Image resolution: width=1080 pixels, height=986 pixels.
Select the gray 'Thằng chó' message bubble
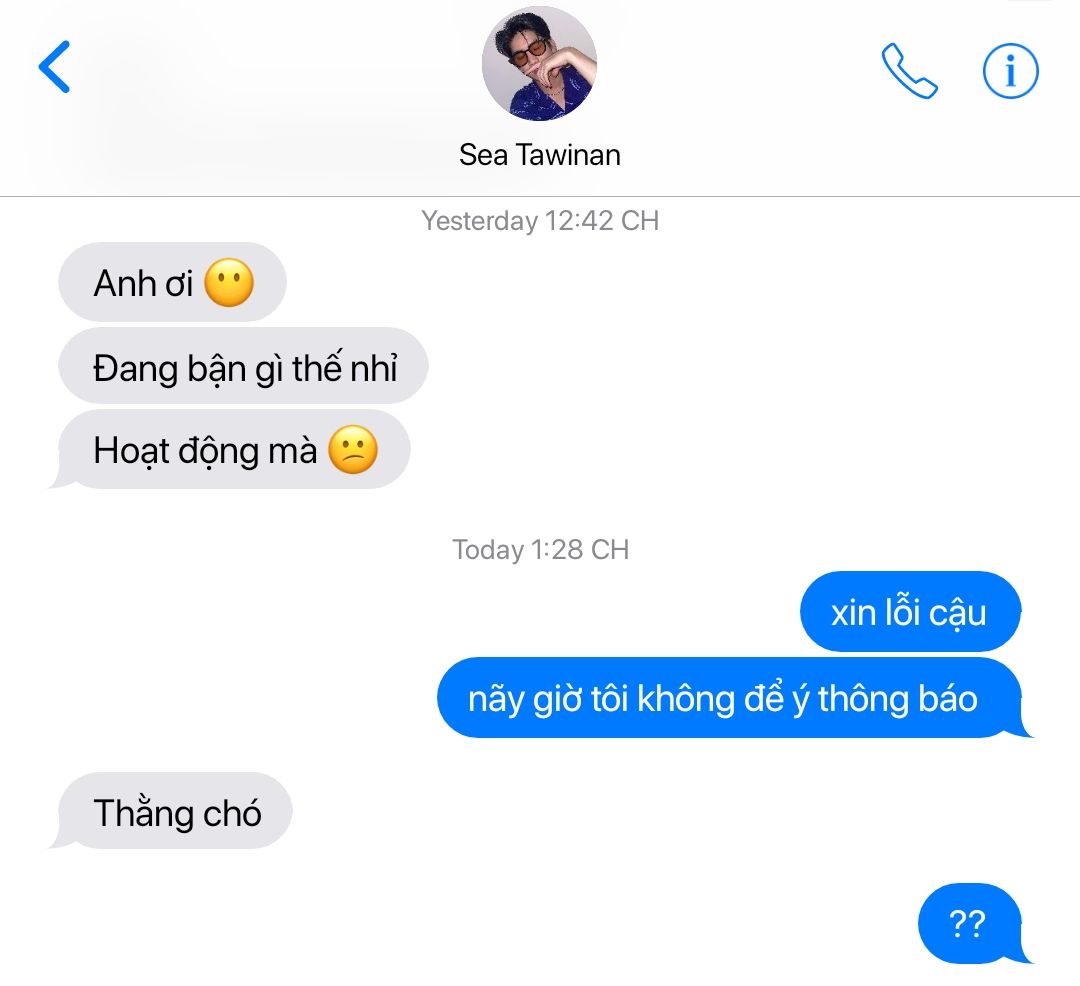point(172,810)
